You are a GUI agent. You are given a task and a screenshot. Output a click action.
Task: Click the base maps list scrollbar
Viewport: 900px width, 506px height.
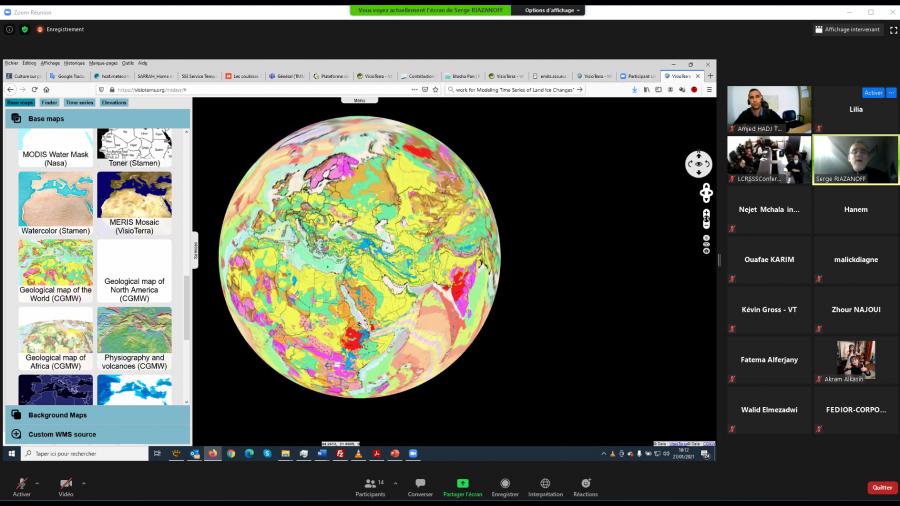[x=187, y=307]
